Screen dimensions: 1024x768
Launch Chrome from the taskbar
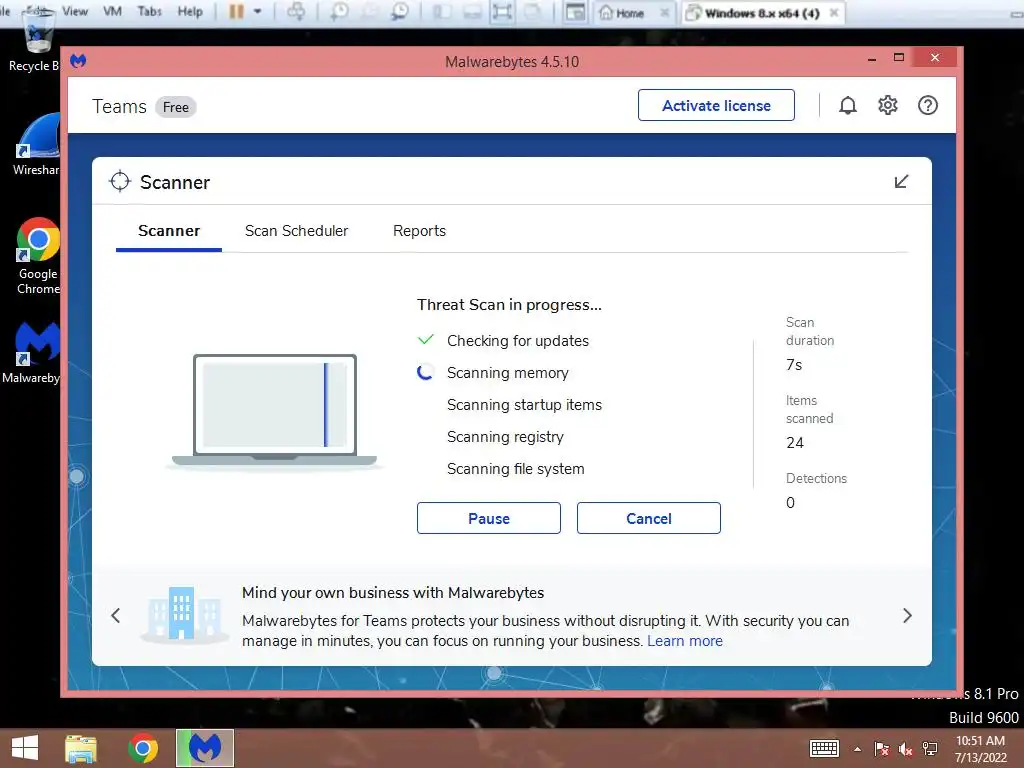[143, 748]
